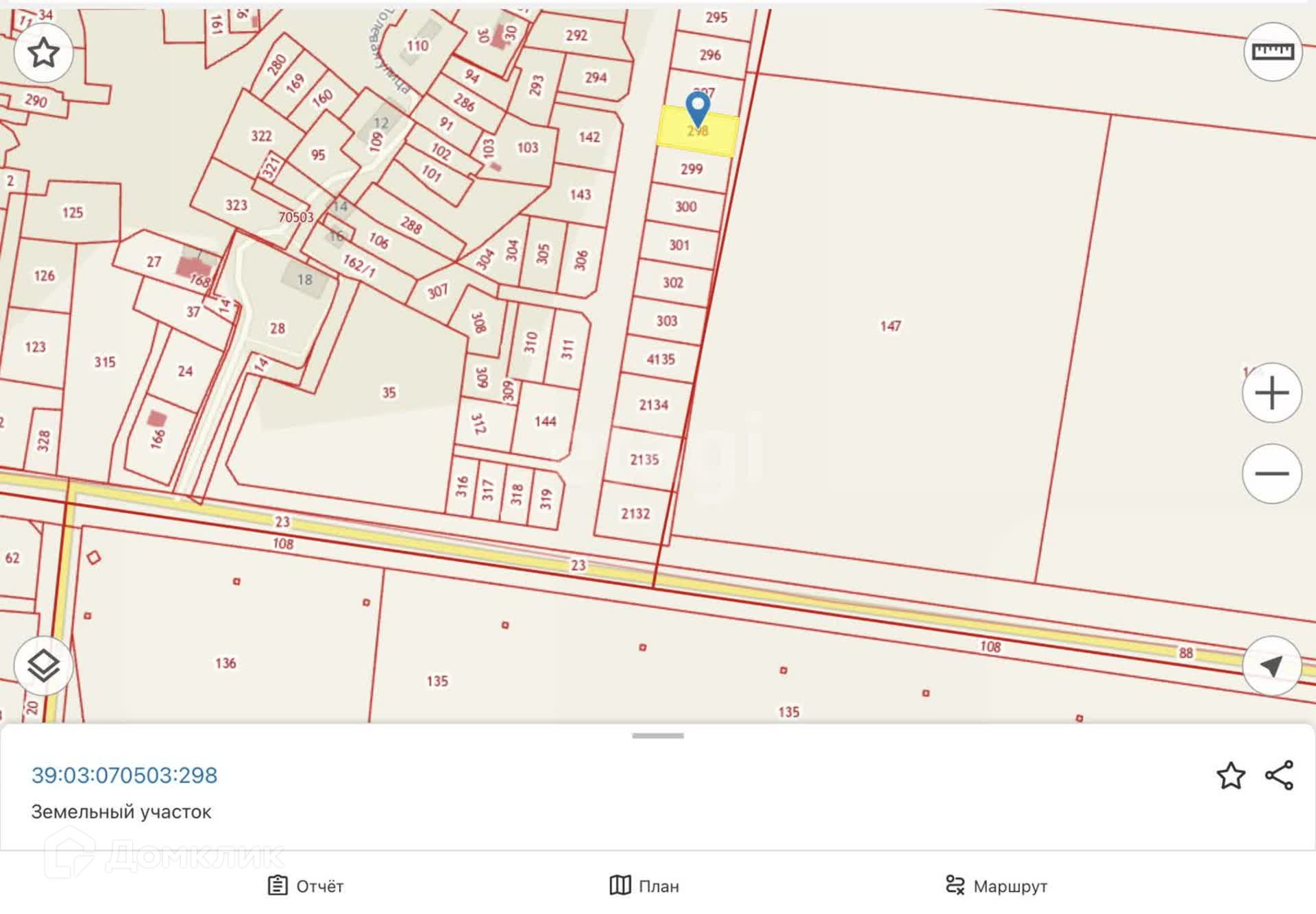Select the yellow highlighted parcel 298
1316x914 pixels.
pos(716,136)
